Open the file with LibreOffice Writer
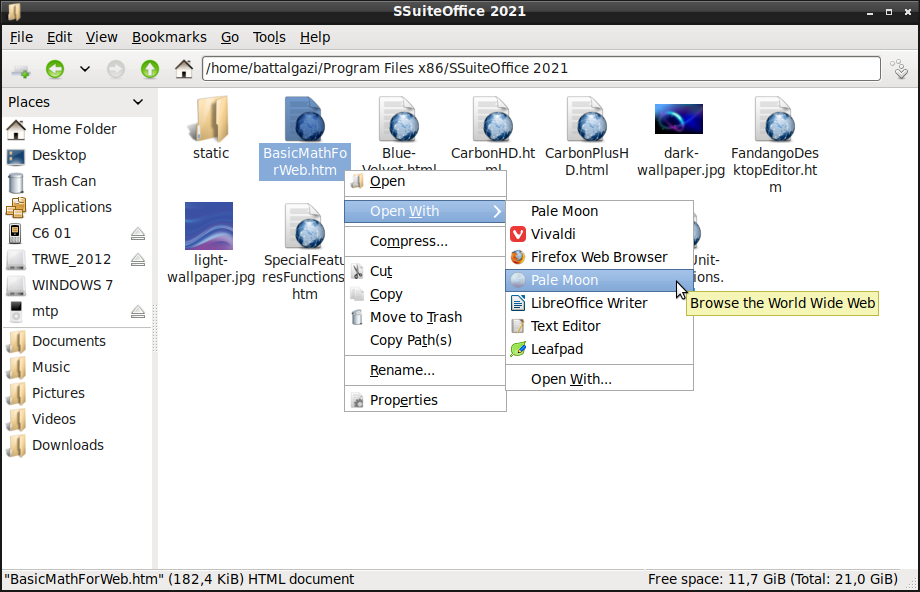920x592 pixels. click(599, 303)
